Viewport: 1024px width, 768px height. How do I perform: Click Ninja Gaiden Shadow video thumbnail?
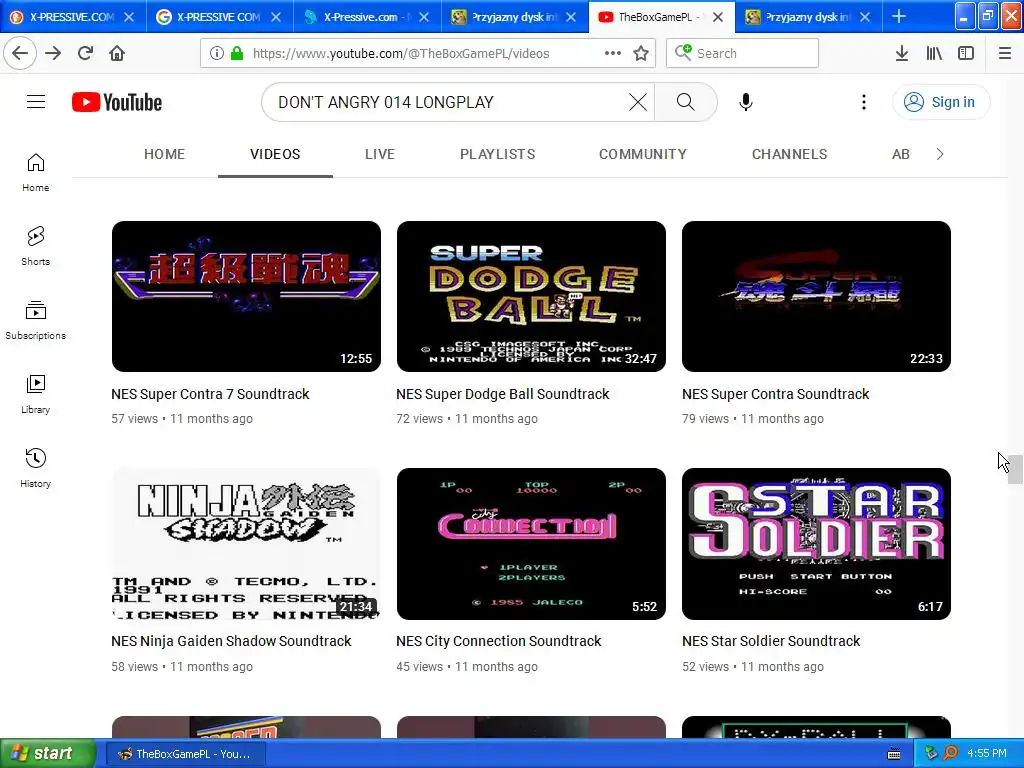click(x=246, y=544)
